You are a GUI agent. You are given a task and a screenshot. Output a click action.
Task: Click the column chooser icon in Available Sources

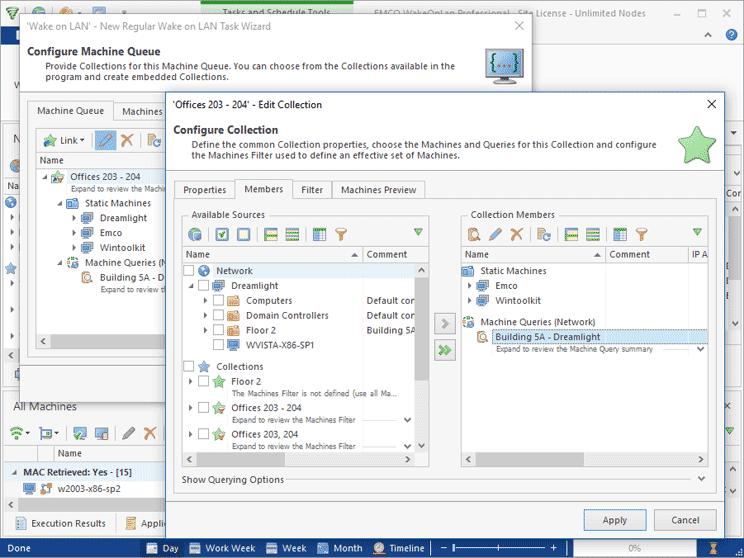pyautogui.click(x=320, y=235)
